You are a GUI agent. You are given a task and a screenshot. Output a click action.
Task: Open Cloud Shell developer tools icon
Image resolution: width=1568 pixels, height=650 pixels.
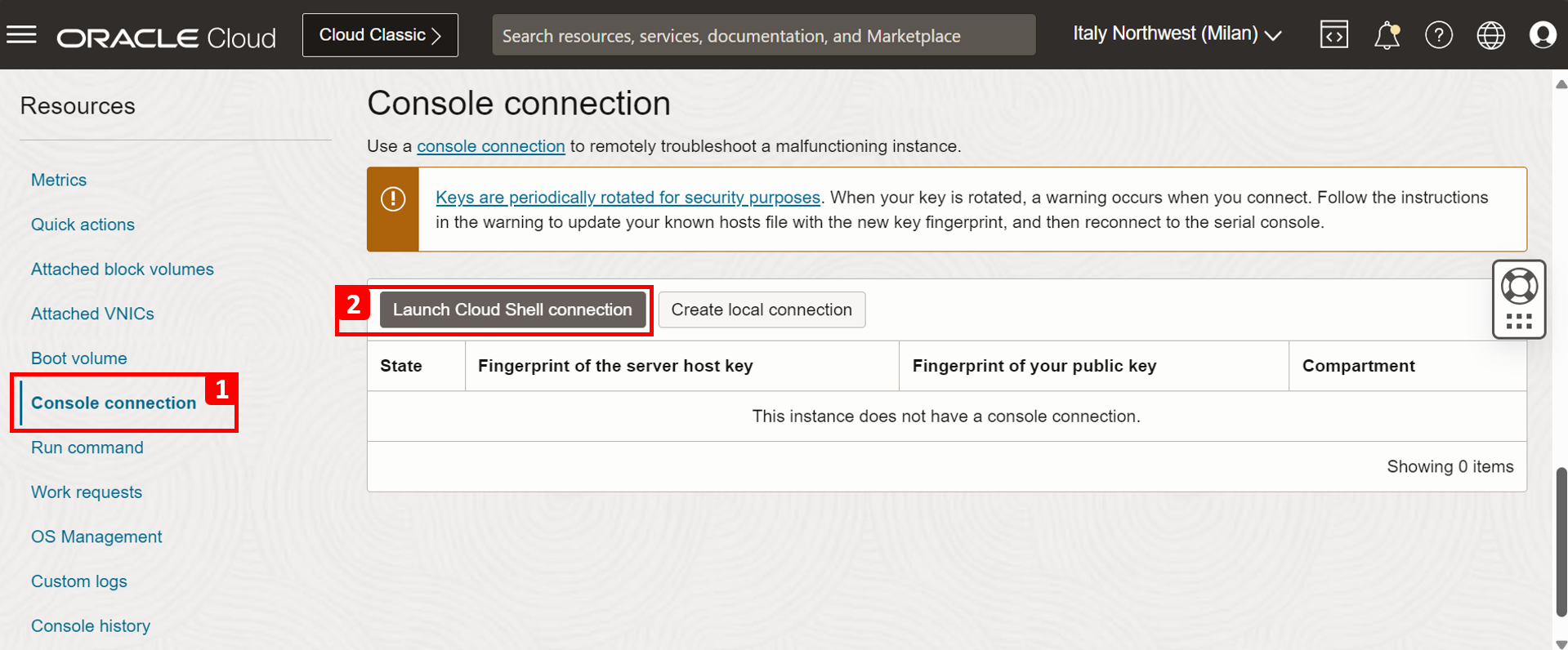(x=1333, y=35)
